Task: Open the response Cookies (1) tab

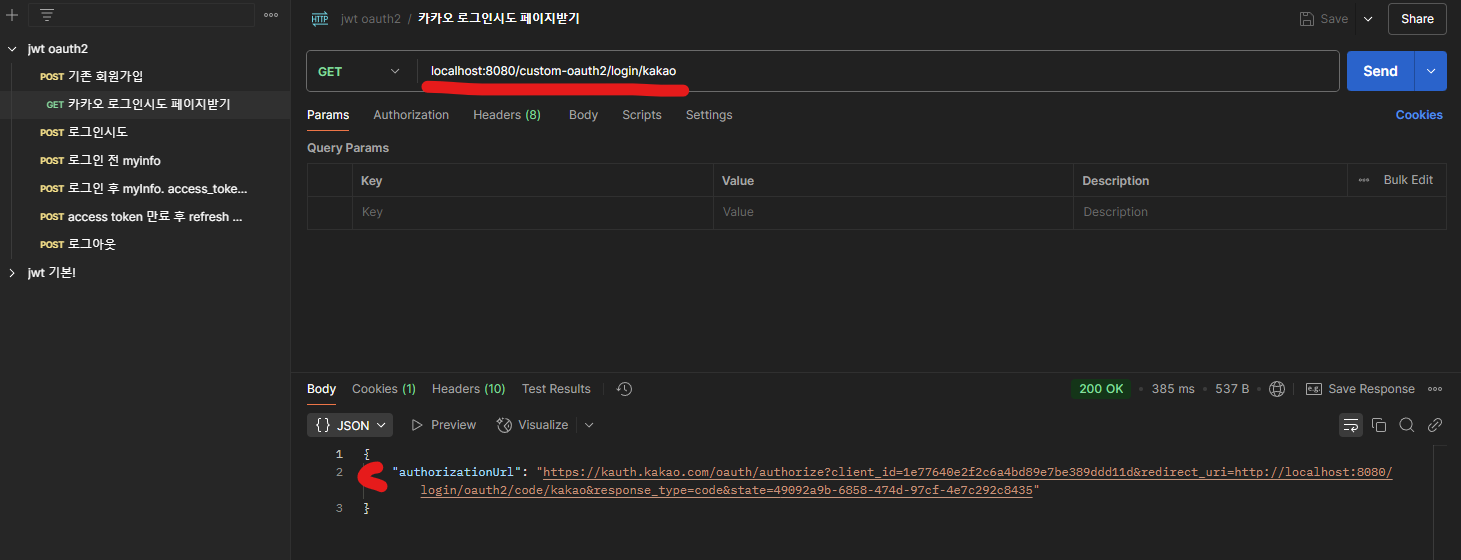Action: coord(384,389)
